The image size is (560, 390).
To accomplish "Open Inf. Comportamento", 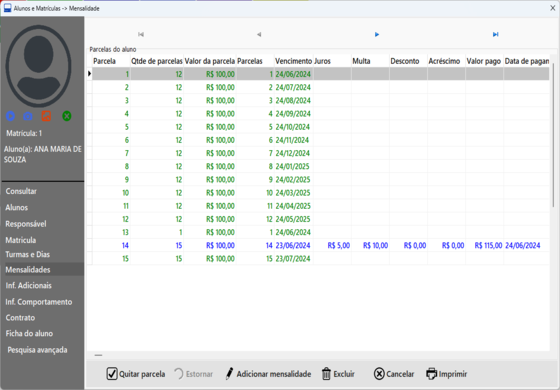I will (39, 302).
